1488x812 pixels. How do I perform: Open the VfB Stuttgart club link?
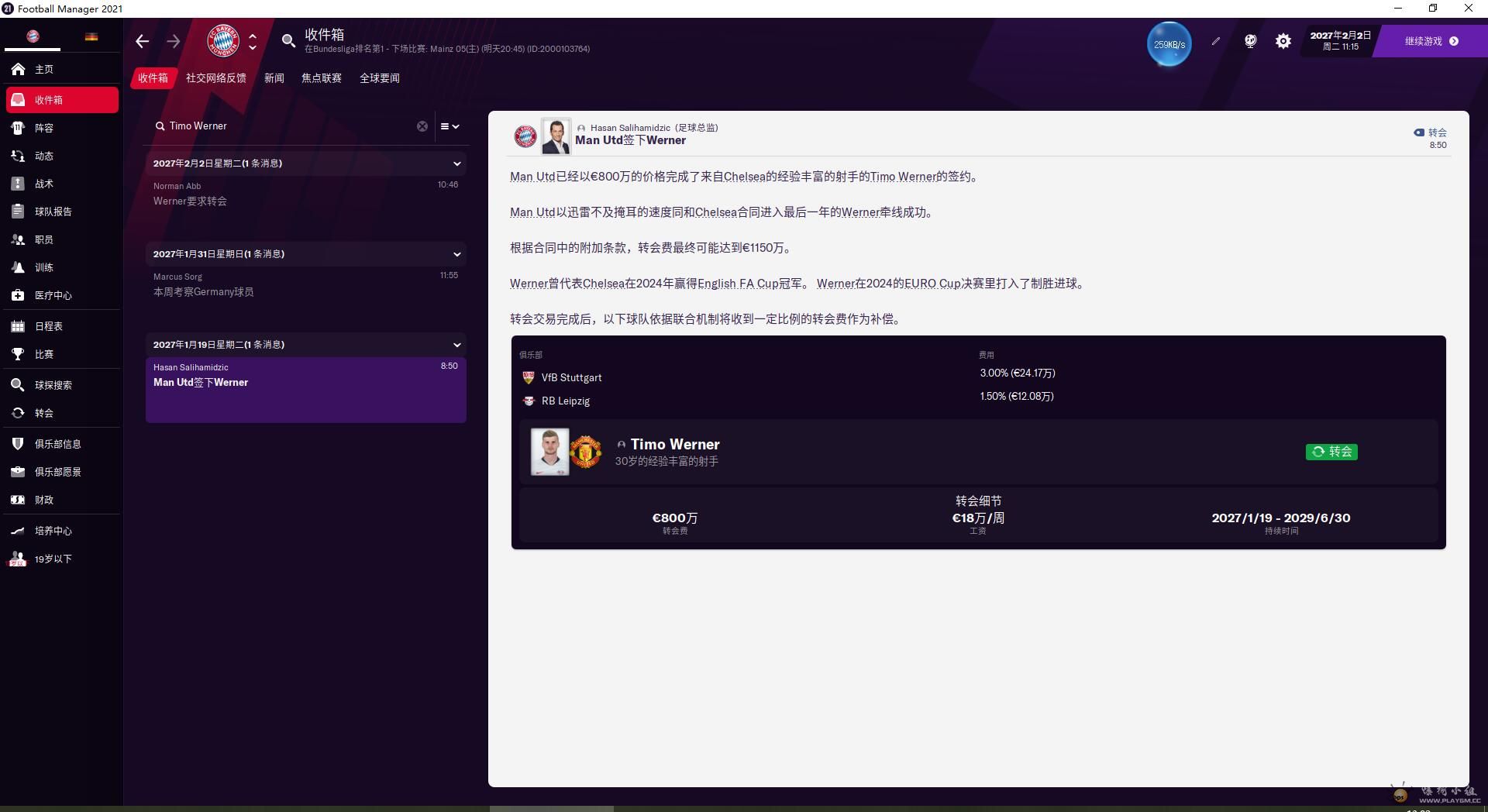point(571,377)
